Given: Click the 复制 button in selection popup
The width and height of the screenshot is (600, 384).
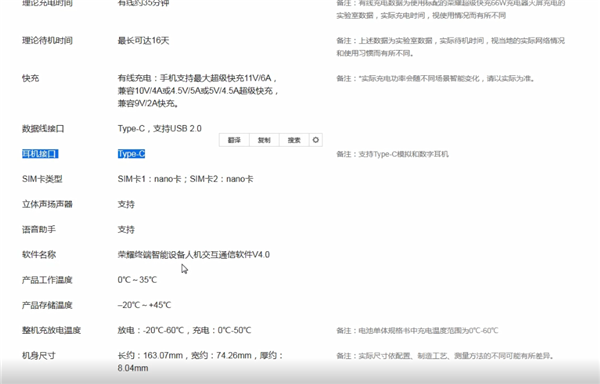Looking at the screenshot, I should [x=264, y=140].
